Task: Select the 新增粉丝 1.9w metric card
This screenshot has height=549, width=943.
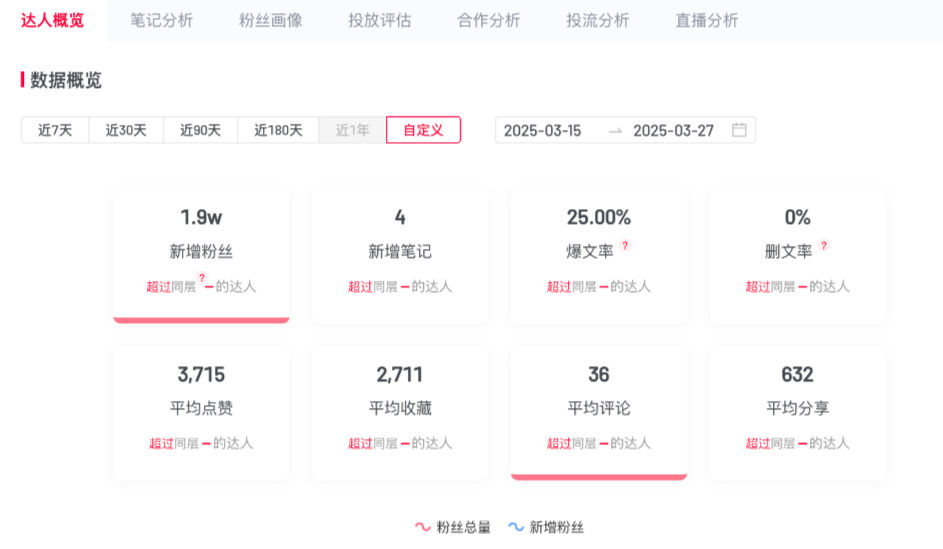Action: click(x=201, y=256)
